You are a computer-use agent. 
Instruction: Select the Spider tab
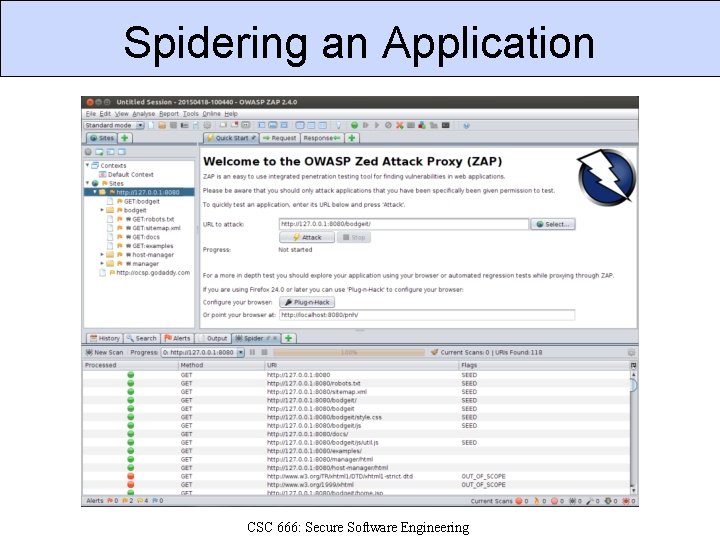(256, 338)
